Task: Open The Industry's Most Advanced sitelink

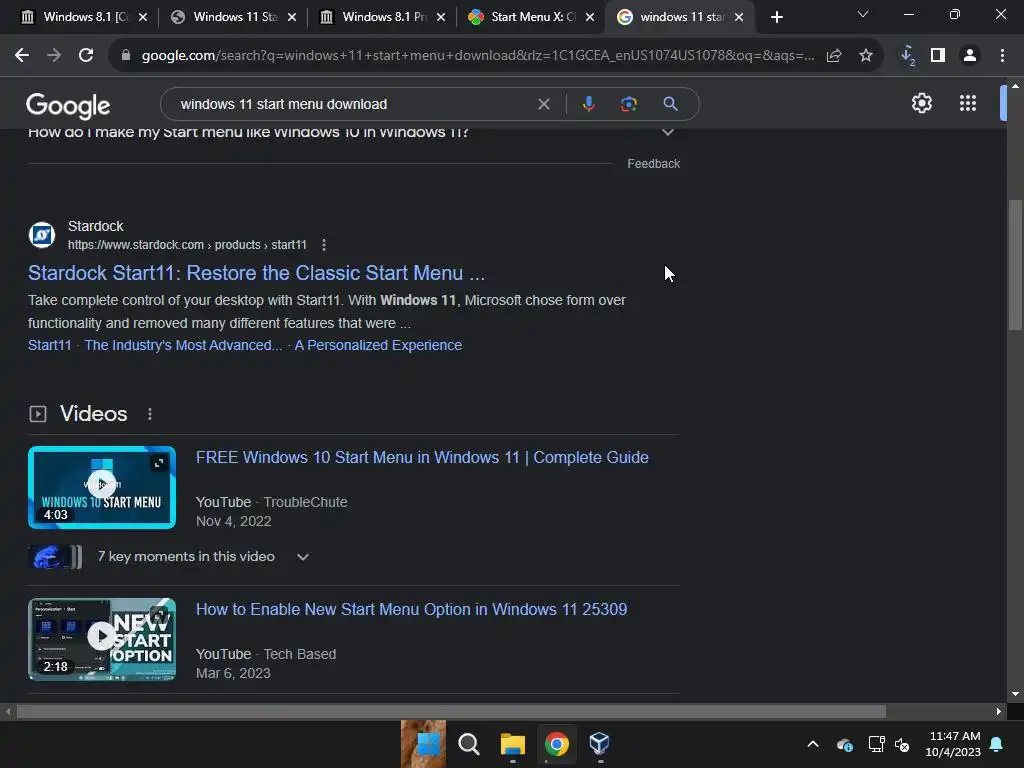Action: click(x=183, y=345)
